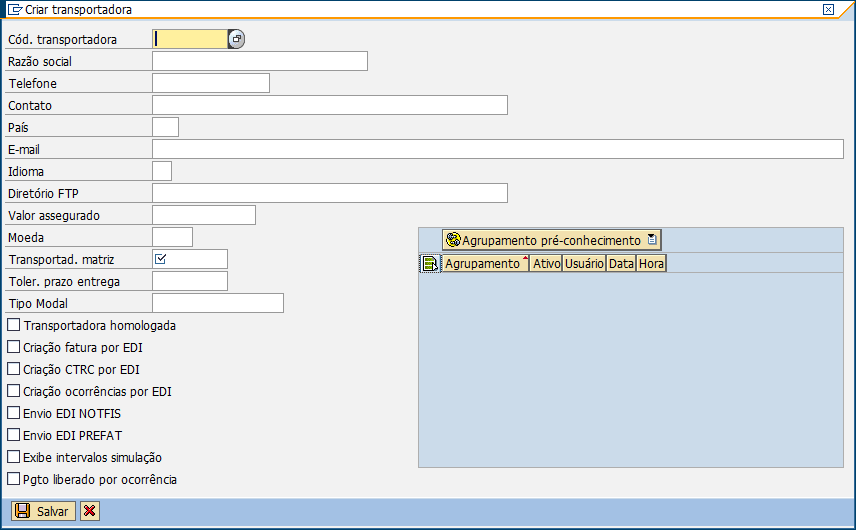Enable Transportadora homologada checkbox
This screenshot has width=856, height=530.
click(14, 325)
